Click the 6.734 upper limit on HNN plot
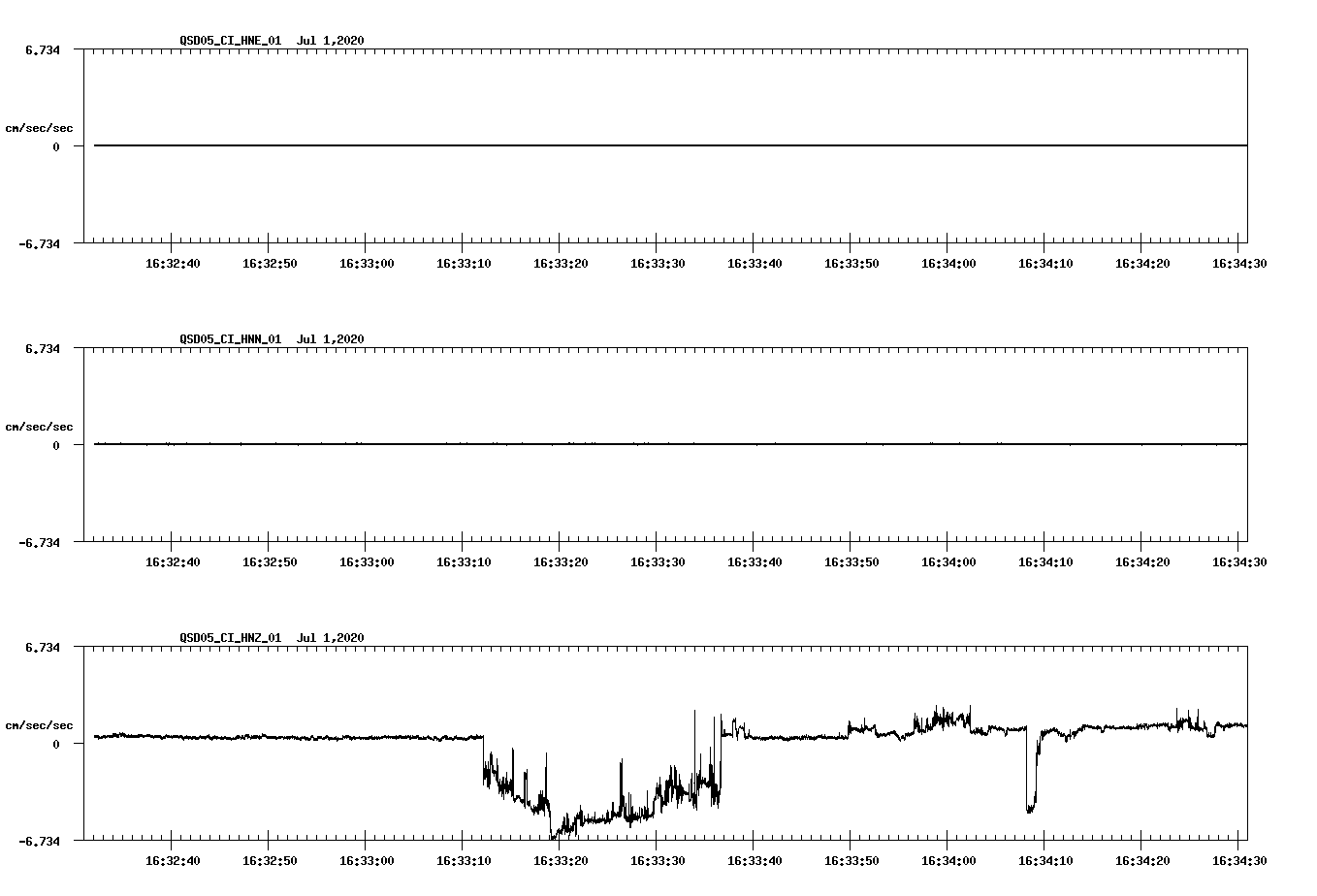The width and height of the screenshot is (1317, 896). [x=42, y=349]
